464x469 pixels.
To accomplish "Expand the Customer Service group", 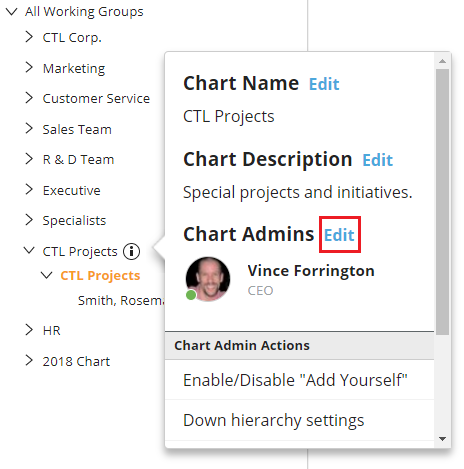I will (29, 98).
